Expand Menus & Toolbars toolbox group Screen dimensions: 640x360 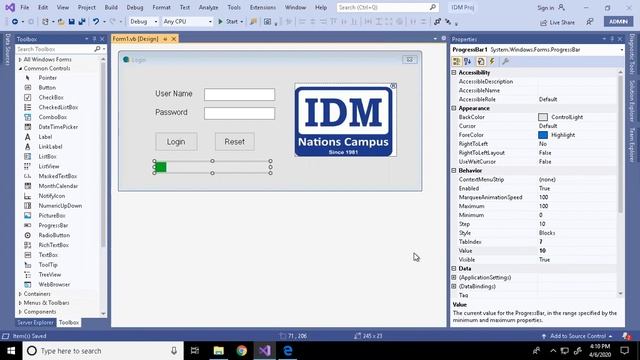20,303
